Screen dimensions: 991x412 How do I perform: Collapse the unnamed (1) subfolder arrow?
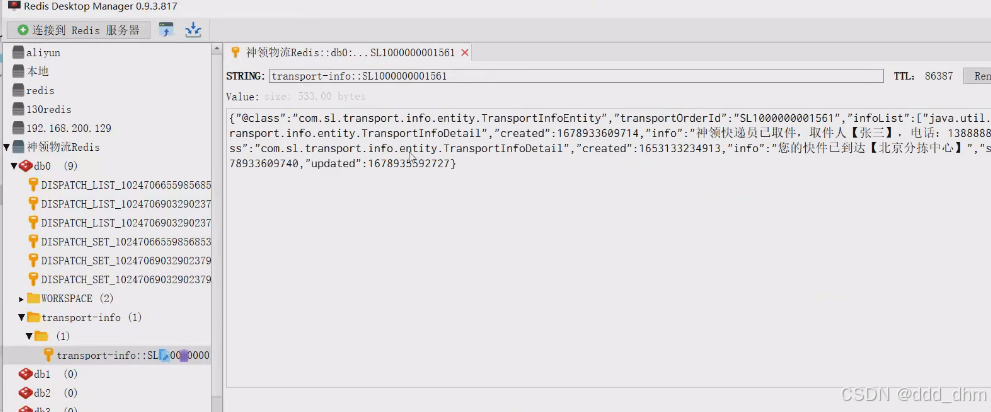click(29, 336)
